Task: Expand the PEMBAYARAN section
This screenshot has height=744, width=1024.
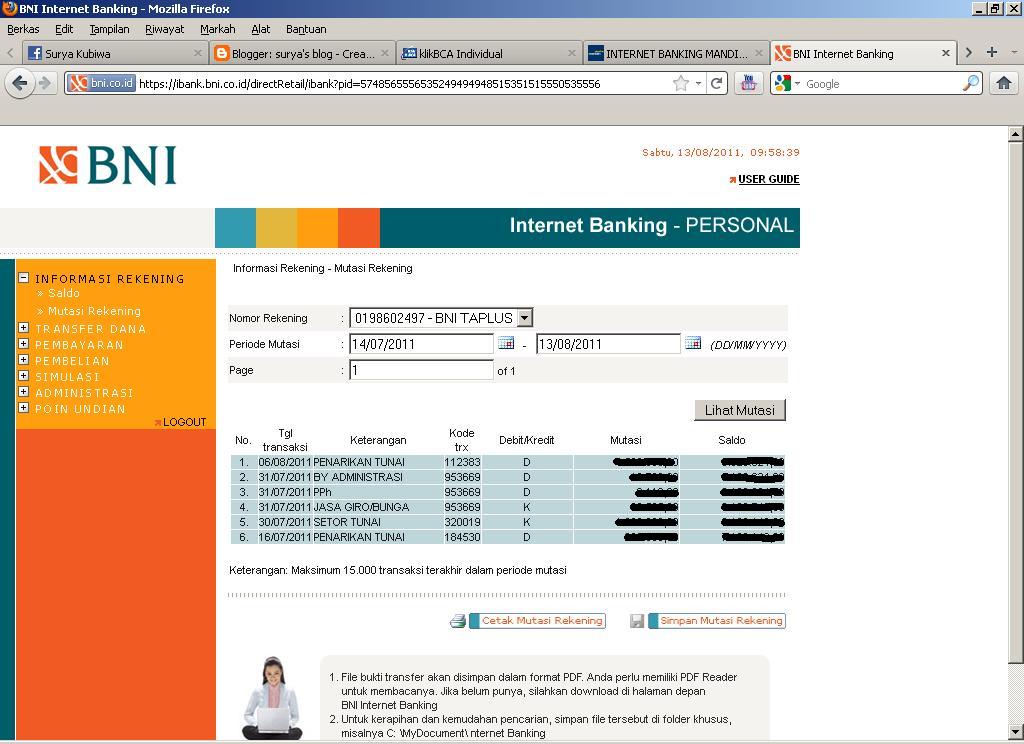Action: click(x=24, y=344)
